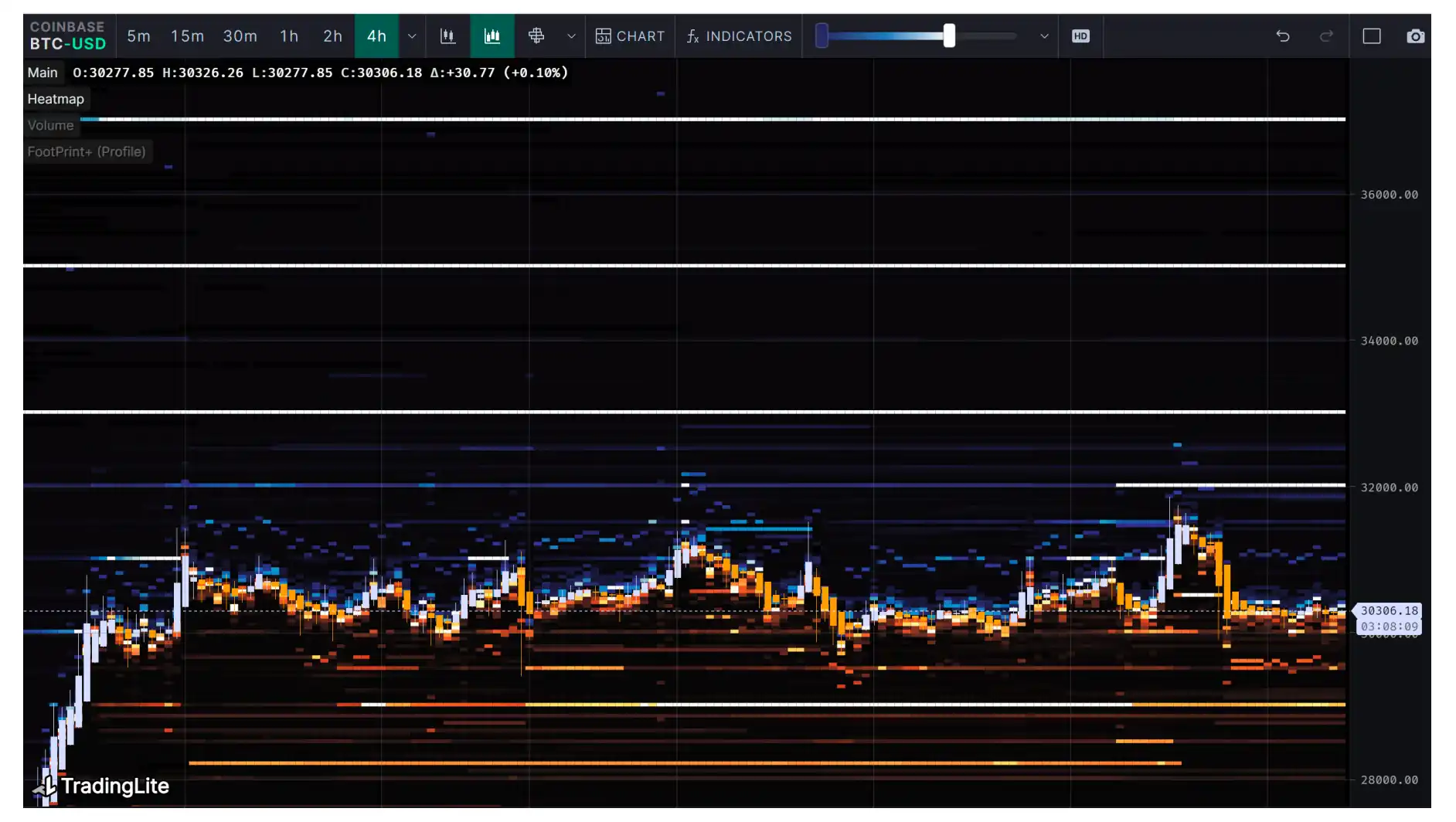
Task: Click the 28000.00 price axis label
Action: coord(1390,780)
